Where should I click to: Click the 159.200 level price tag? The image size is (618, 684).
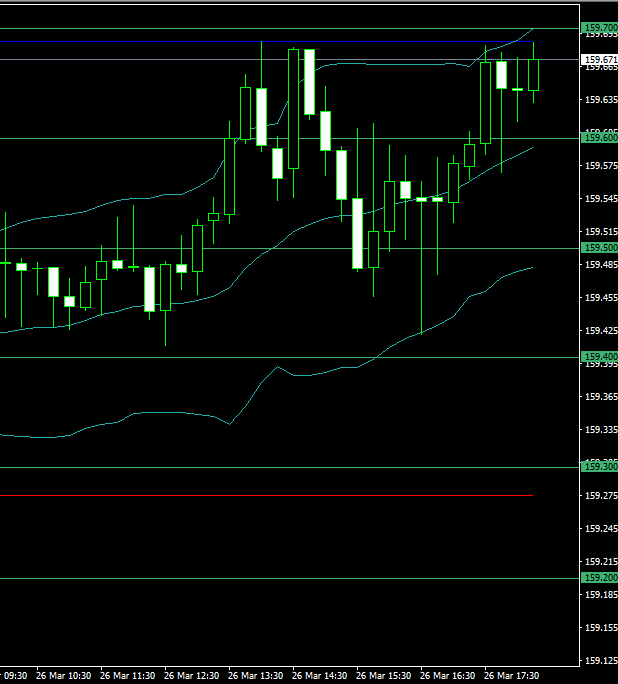tap(598, 578)
